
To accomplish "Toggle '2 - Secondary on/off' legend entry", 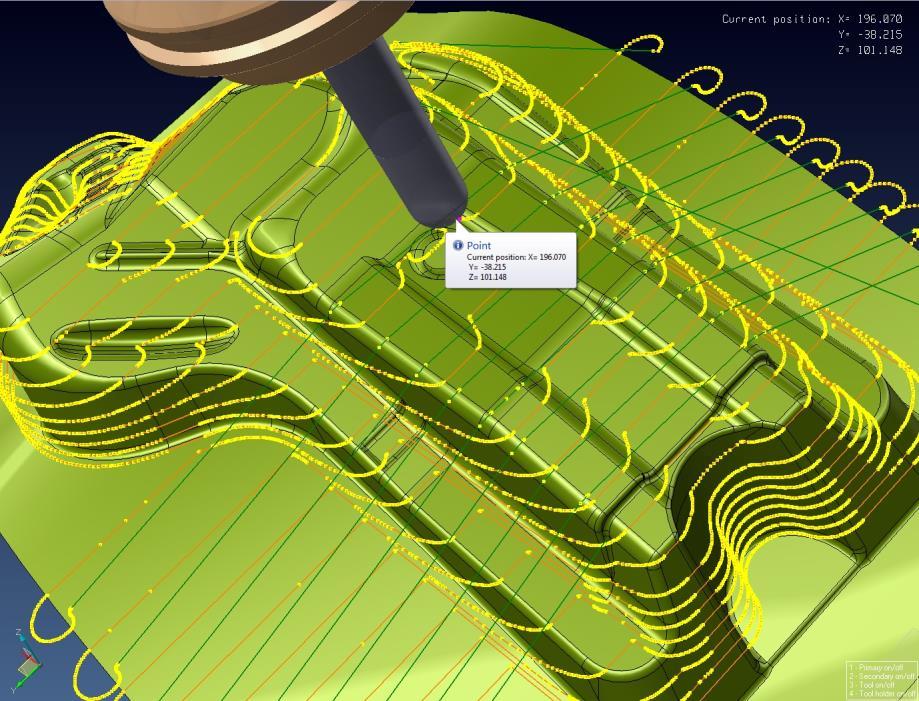I will [x=883, y=676].
